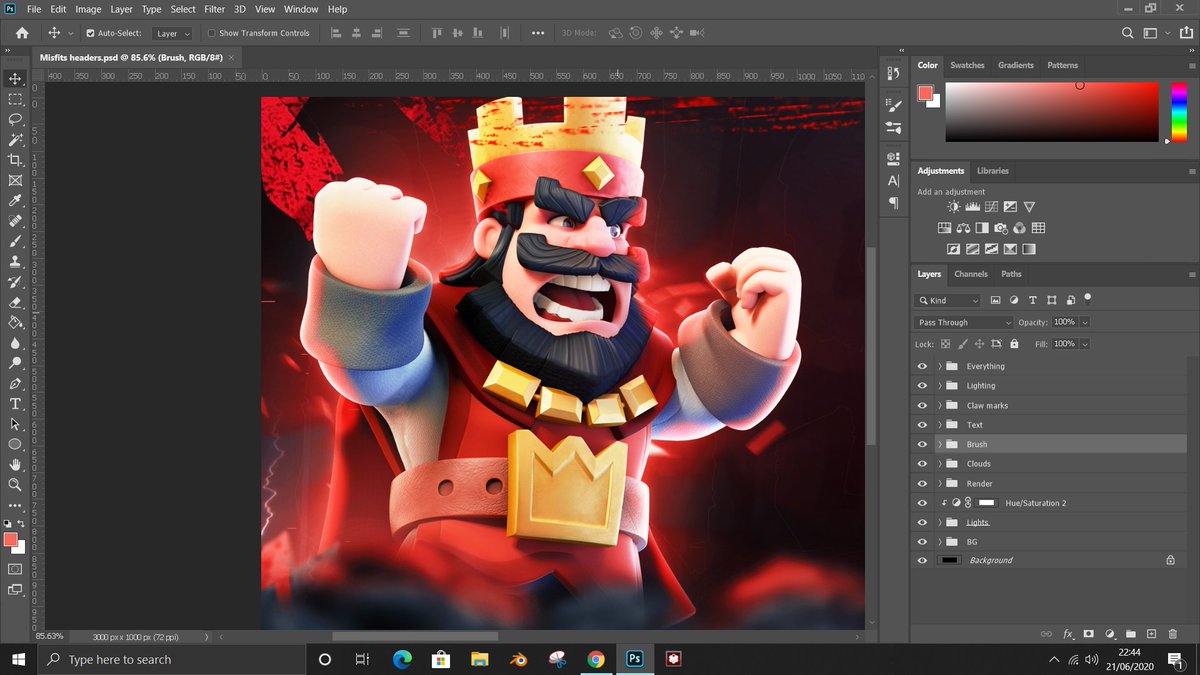1200x675 pixels.
Task: Open the search icon in options bar
Action: coord(1128,33)
